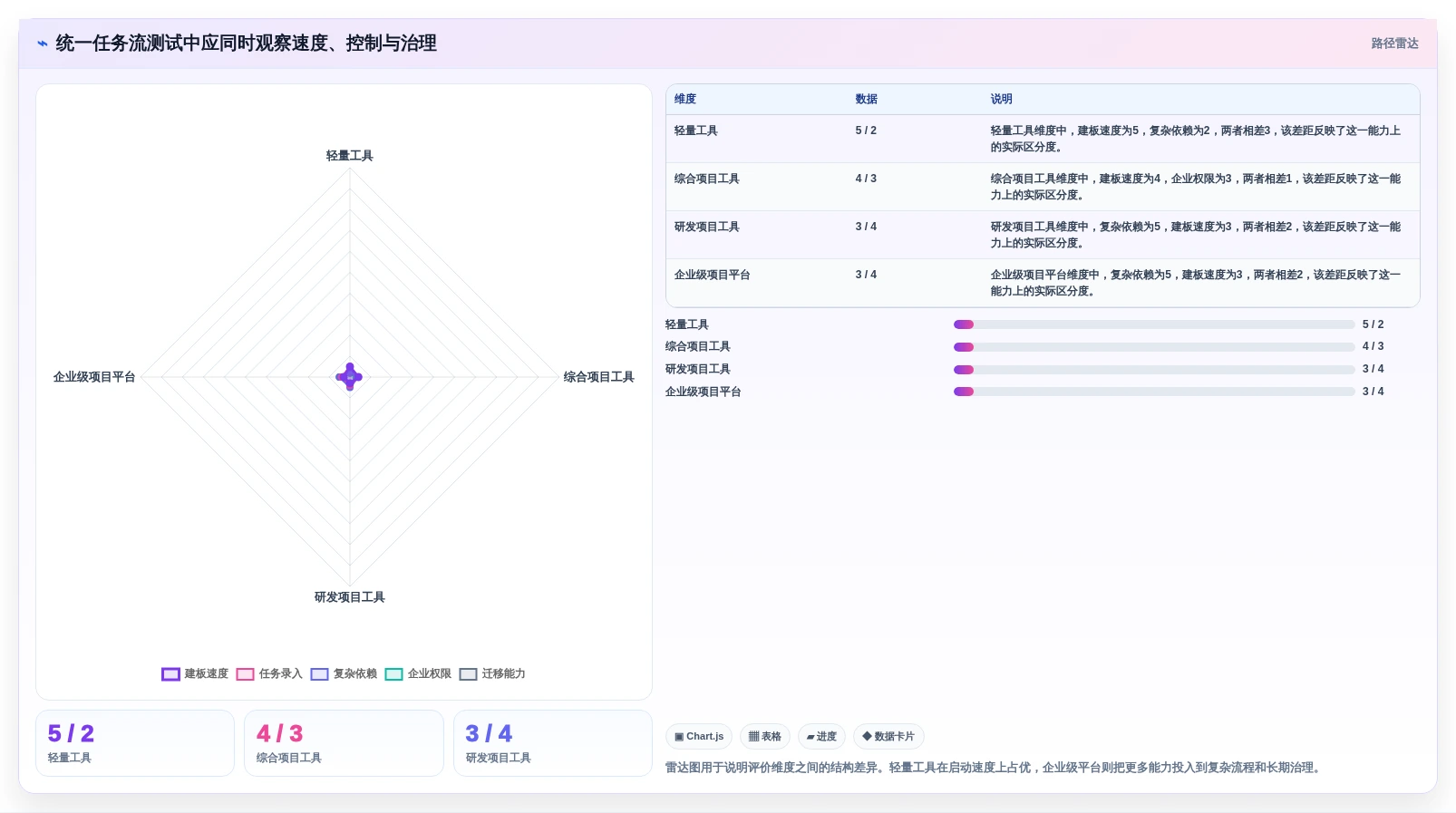
Task: Click the radar explanation footnote text
Action: pyautogui.click(x=995, y=768)
